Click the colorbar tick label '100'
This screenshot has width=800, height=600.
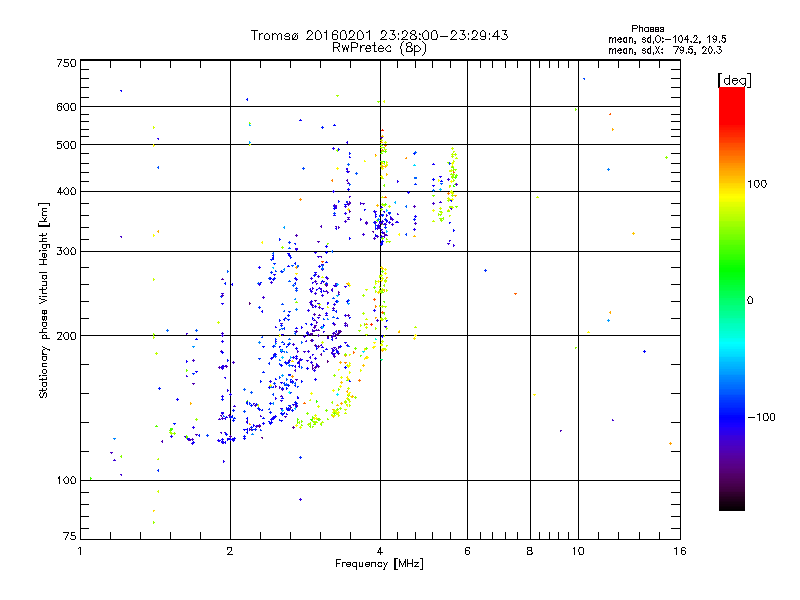tap(757, 184)
